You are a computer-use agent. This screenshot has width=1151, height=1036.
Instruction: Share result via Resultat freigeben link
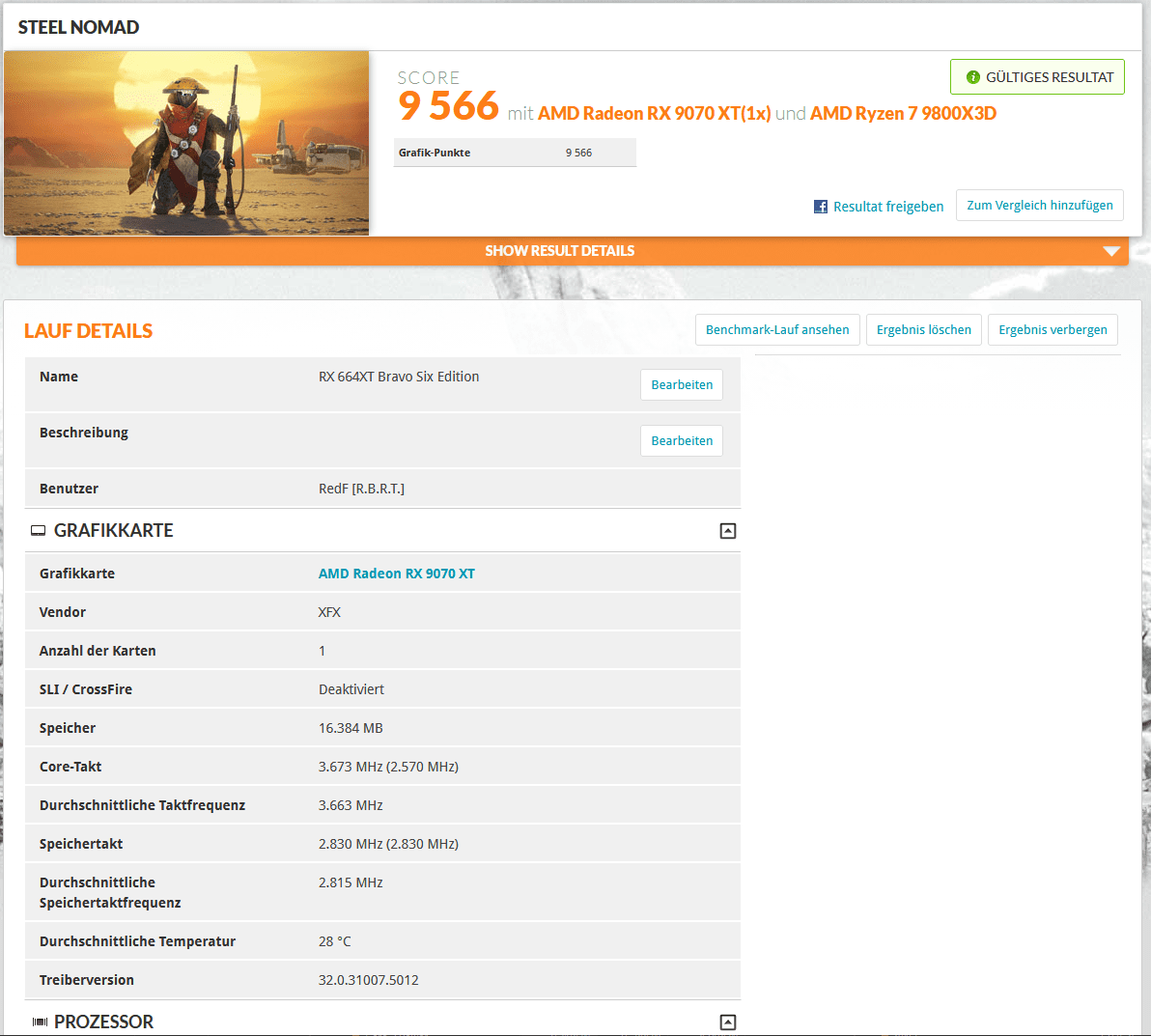click(x=887, y=207)
